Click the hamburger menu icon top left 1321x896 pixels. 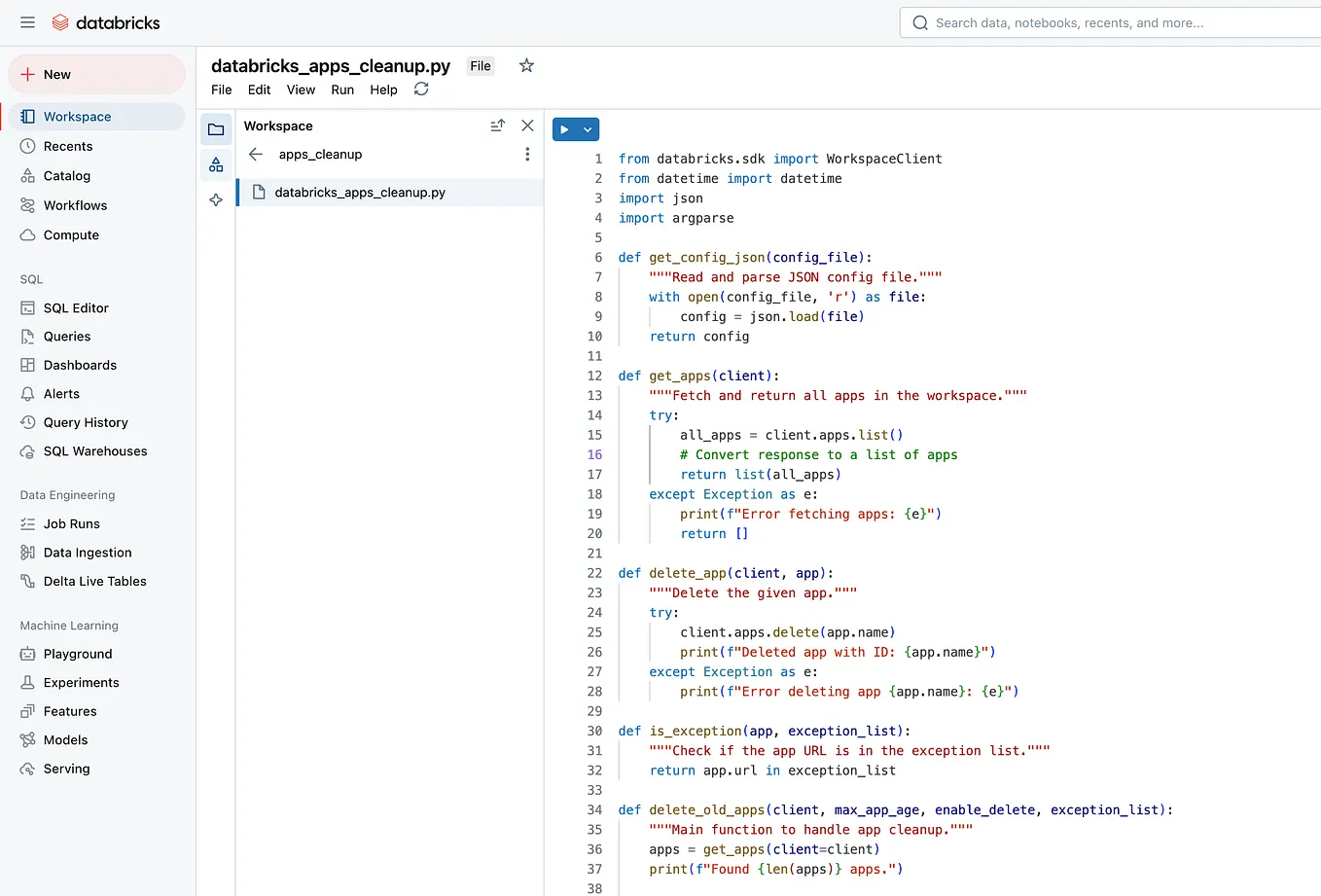pos(27,21)
